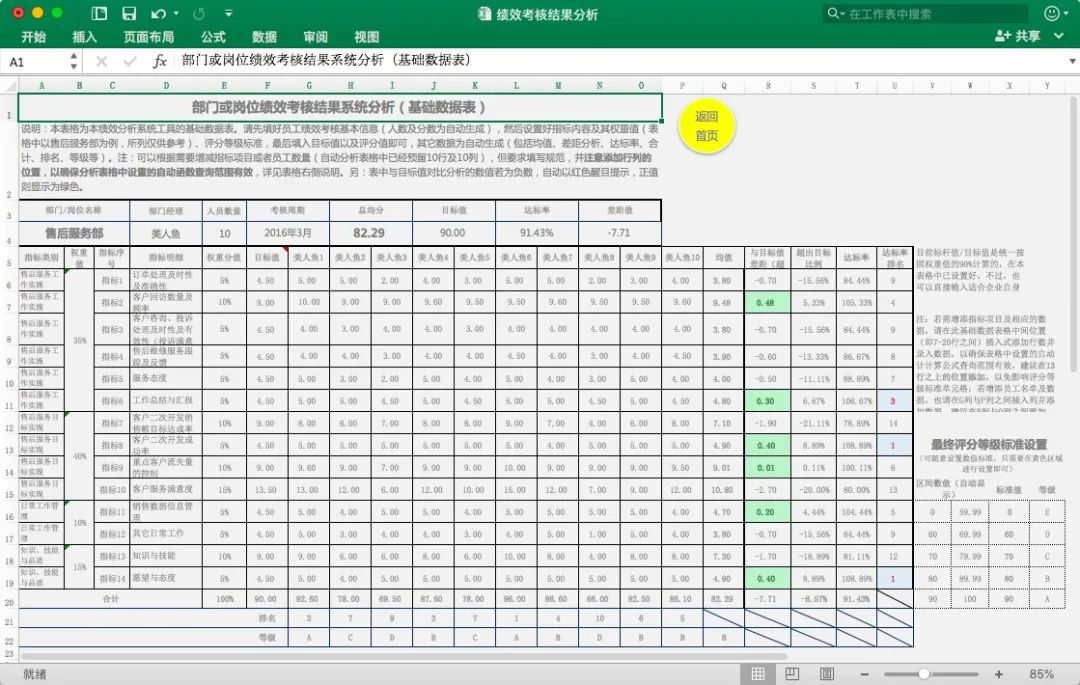1080x685 pixels.
Task: Switch to Page Layout view in status bar
Action: click(793, 674)
